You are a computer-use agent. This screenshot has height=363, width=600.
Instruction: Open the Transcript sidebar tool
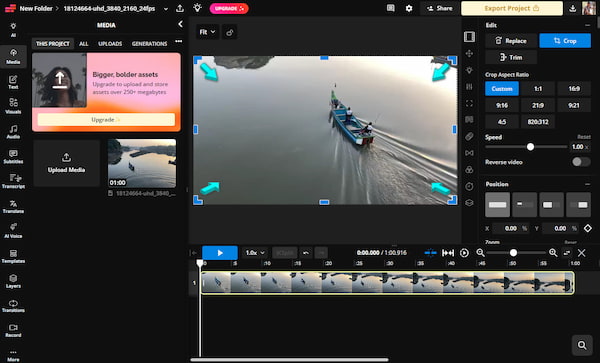[13, 181]
